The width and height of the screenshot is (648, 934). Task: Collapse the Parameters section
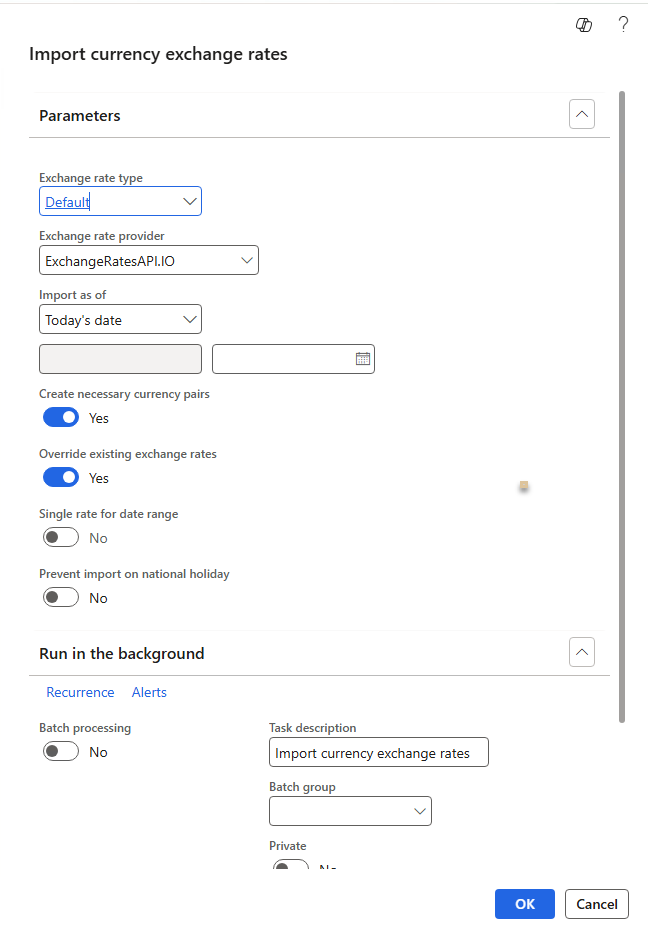point(582,115)
